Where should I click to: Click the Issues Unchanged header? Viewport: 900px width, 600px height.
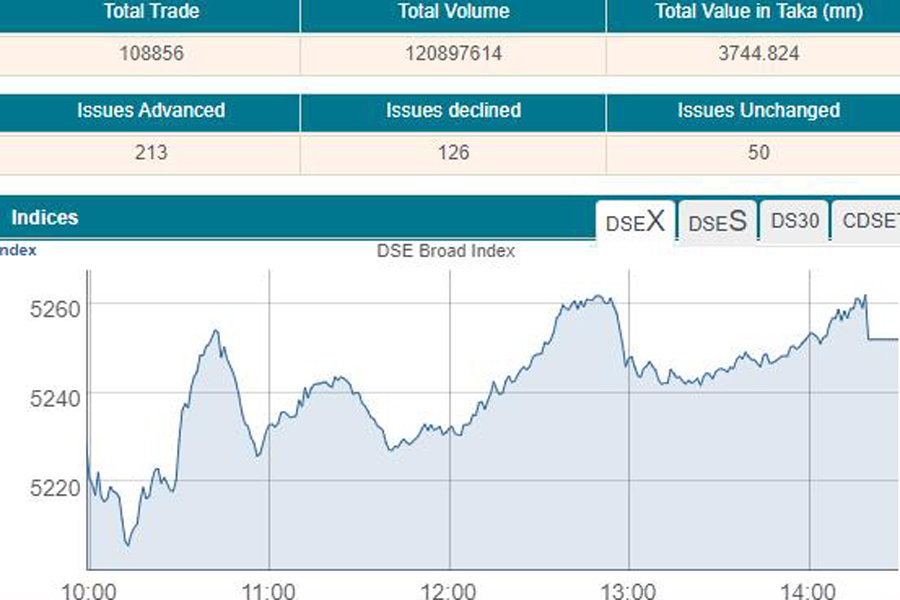pyautogui.click(x=758, y=111)
